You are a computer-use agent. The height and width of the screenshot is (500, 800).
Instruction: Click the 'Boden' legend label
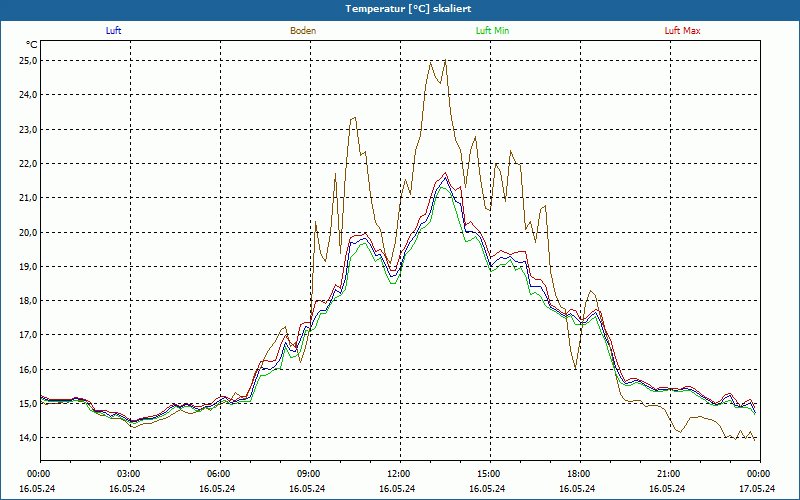pos(303,31)
